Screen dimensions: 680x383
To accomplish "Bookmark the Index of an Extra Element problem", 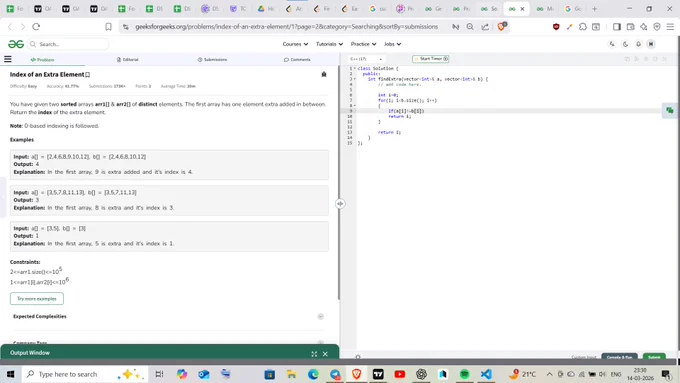I will click(x=88, y=75).
